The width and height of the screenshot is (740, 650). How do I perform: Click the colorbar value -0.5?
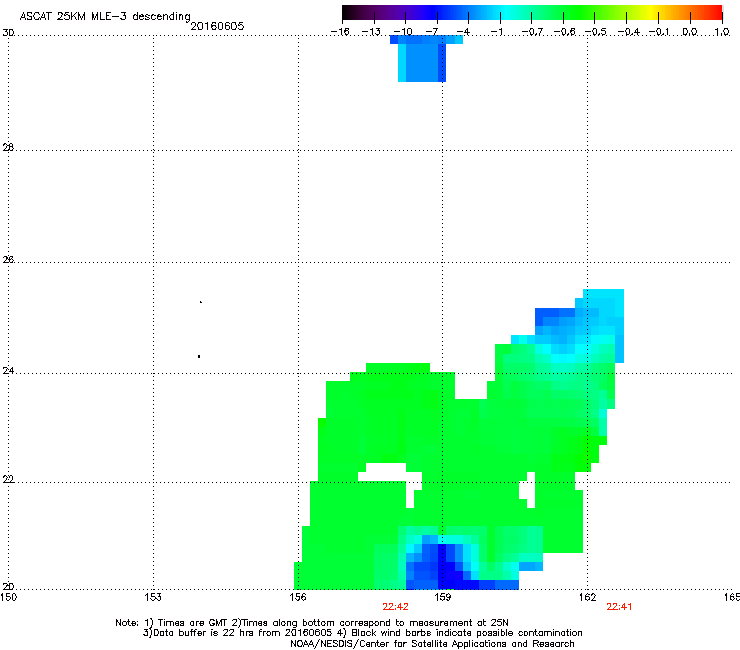coord(596,32)
